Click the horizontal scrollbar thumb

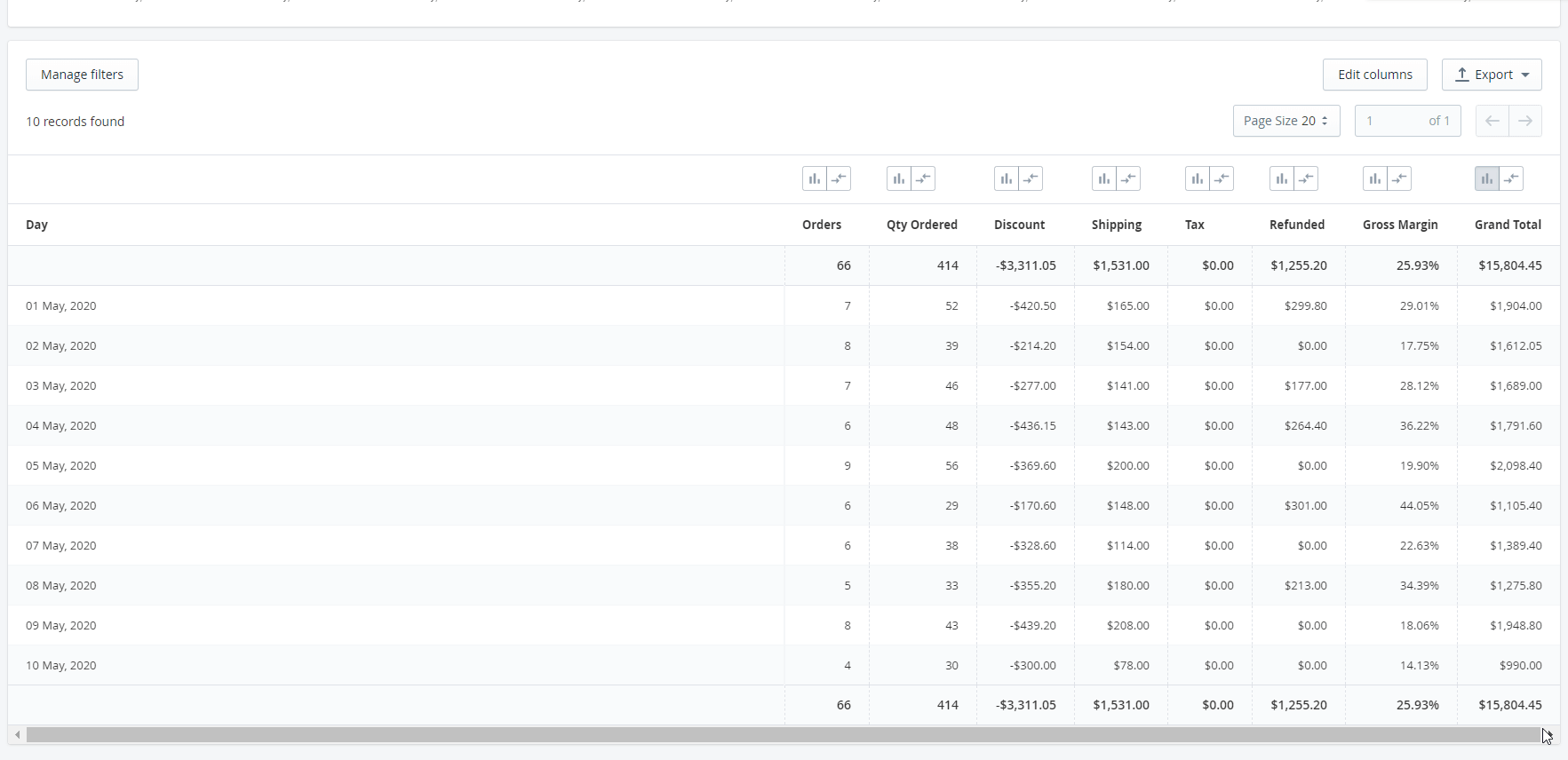(783, 735)
